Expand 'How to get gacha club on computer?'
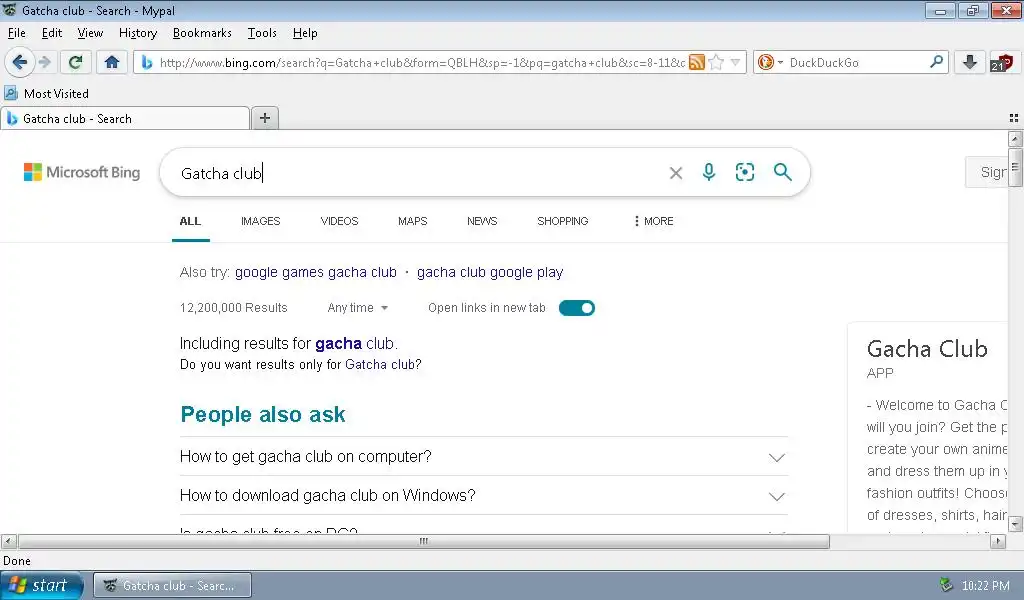Viewport: 1024px width, 600px height. (483, 456)
